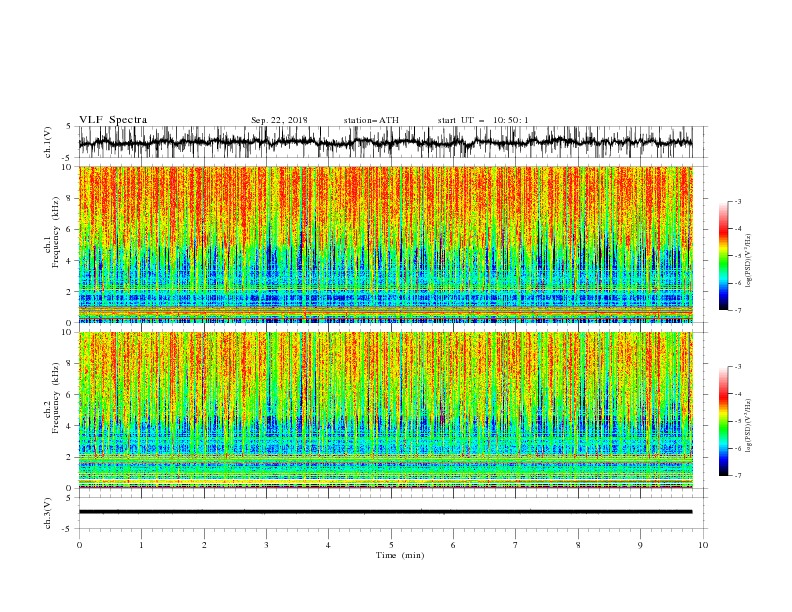Click the "ch.1(V)" waveform axis label
The image size is (792, 612).
[48, 142]
